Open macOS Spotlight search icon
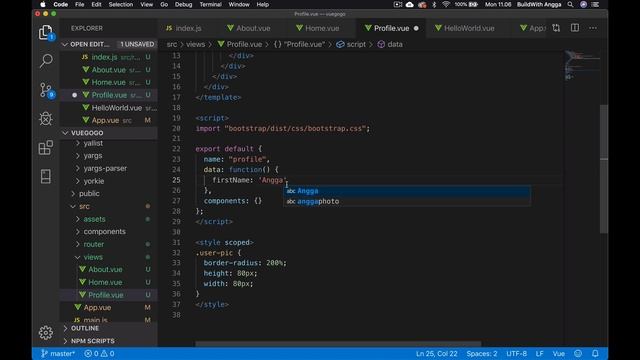This screenshot has height=360, width=640. click(570, 4)
